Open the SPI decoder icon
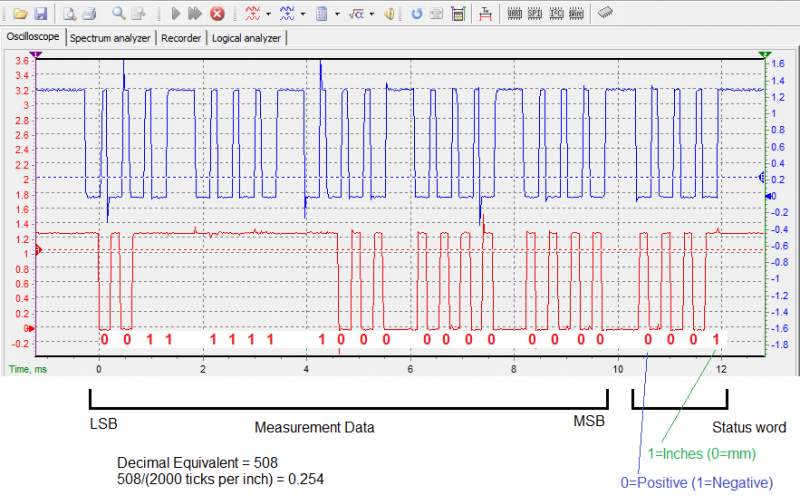Image resolution: width=800 pixels, height=504 pixels. [x=535, y=14]
